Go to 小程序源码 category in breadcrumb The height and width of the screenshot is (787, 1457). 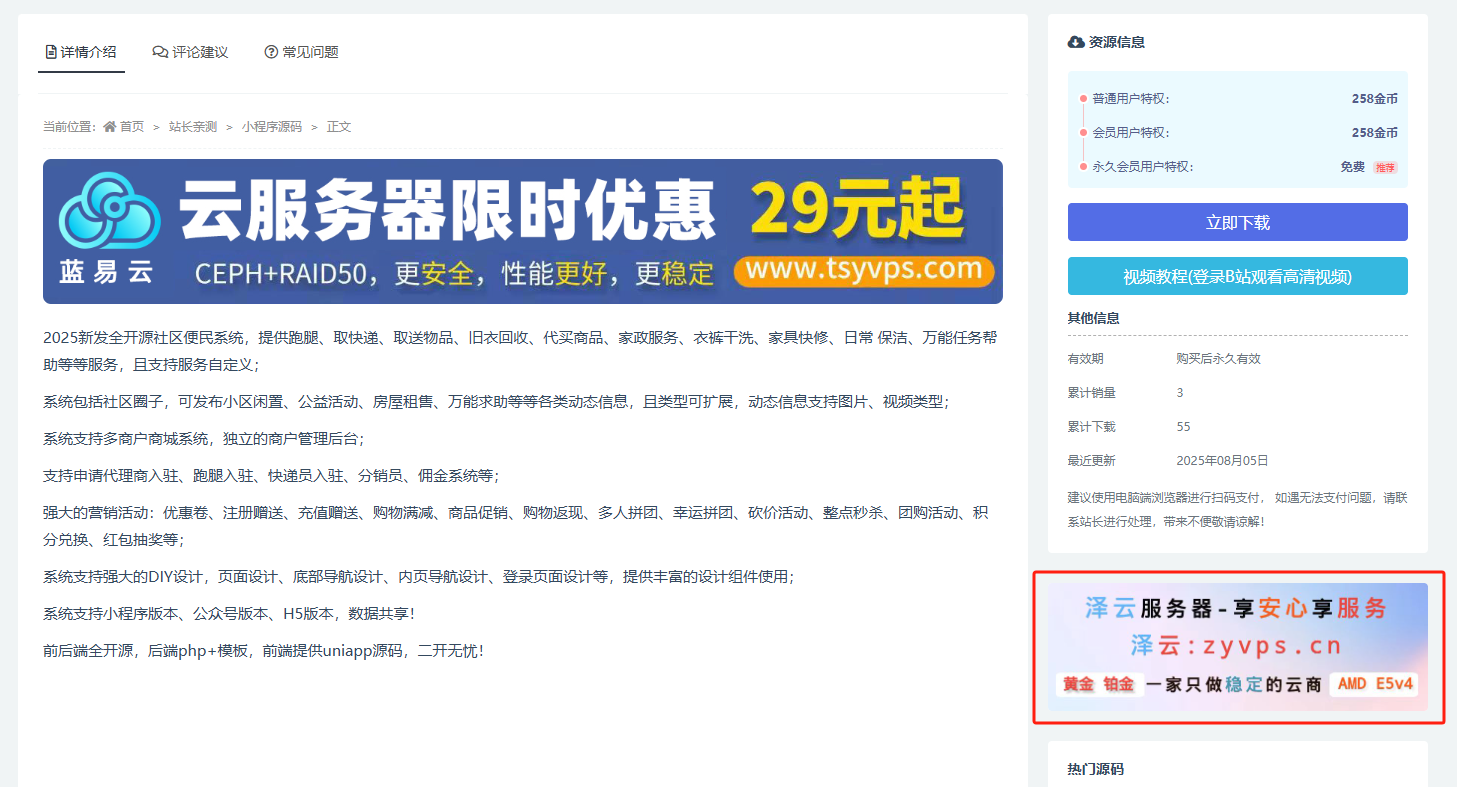click(x=271, y=127)
